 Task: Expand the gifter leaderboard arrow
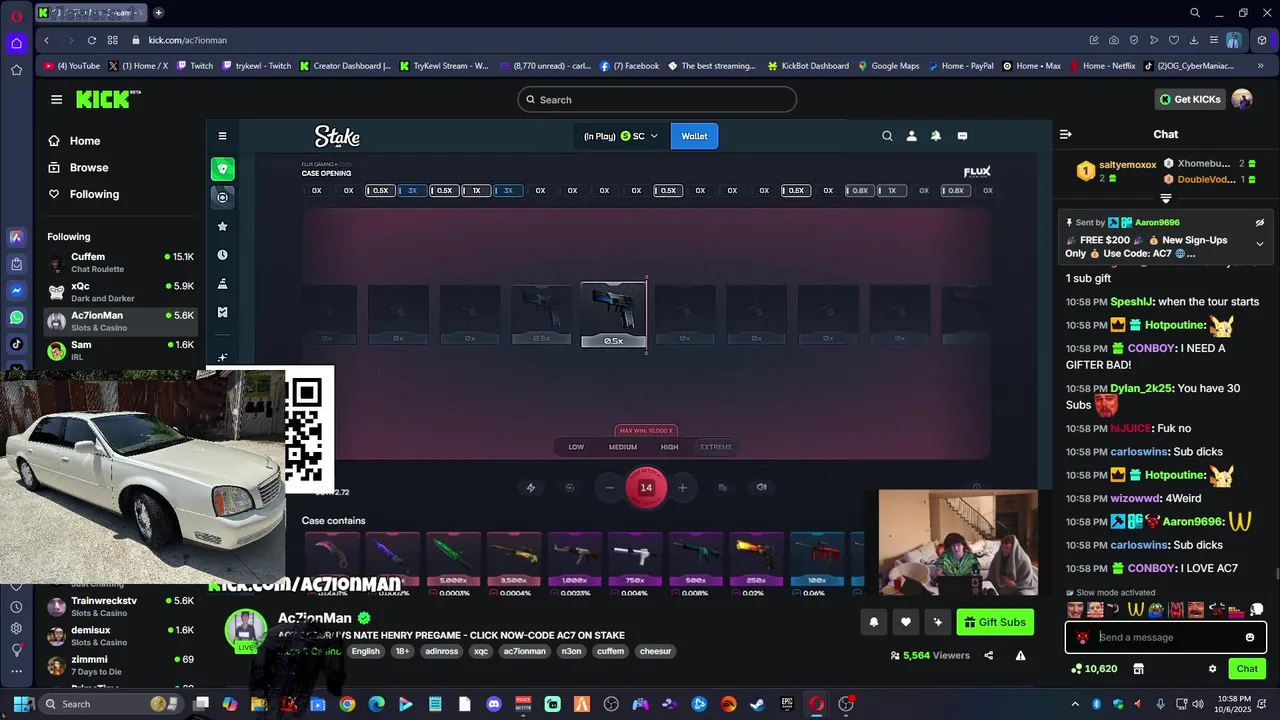1166,198
